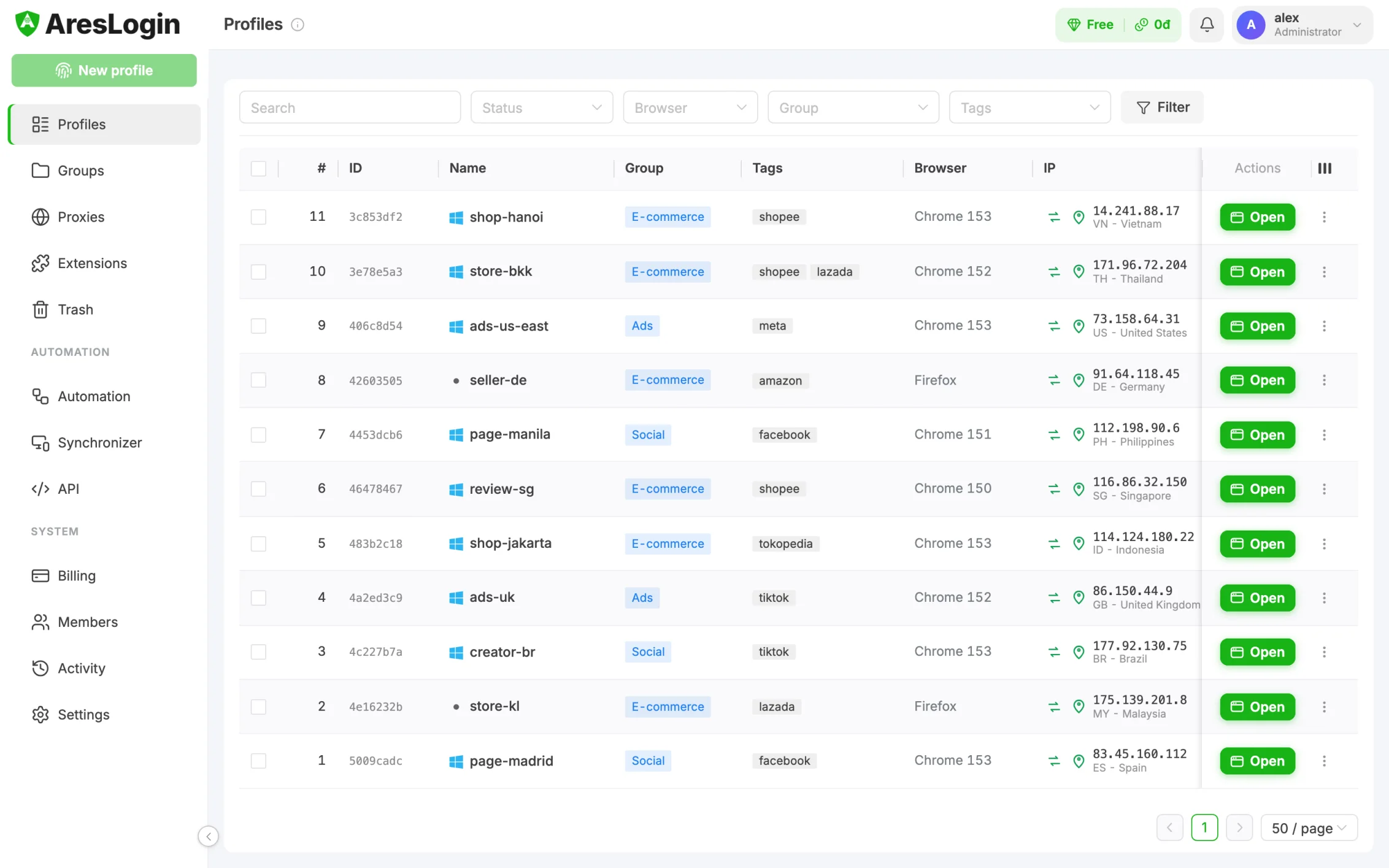Check the store-bkk row checkbox
Viewport: 1389px width, 868px height.
(258, 272)
